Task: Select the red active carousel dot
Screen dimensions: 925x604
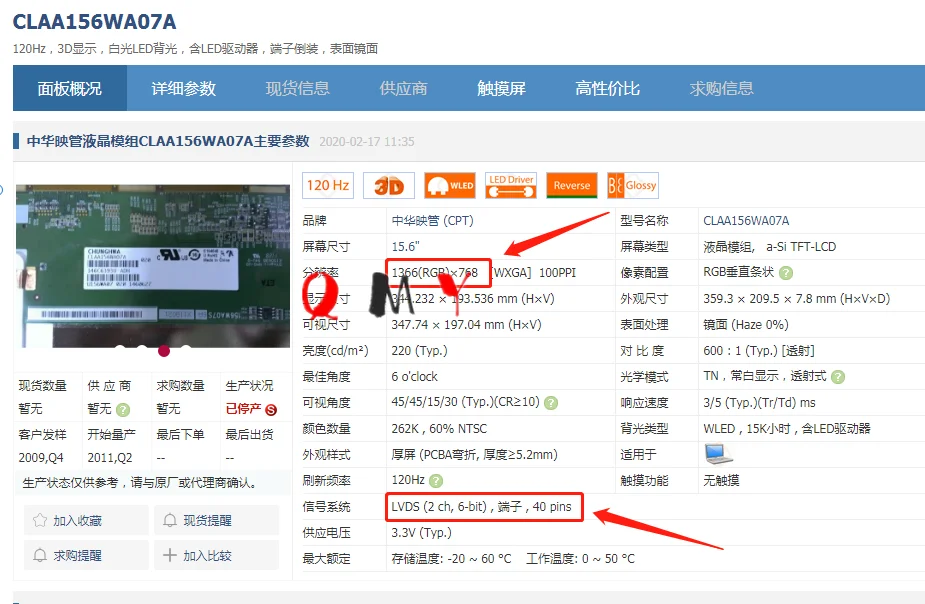Action: tap(164, 351)
